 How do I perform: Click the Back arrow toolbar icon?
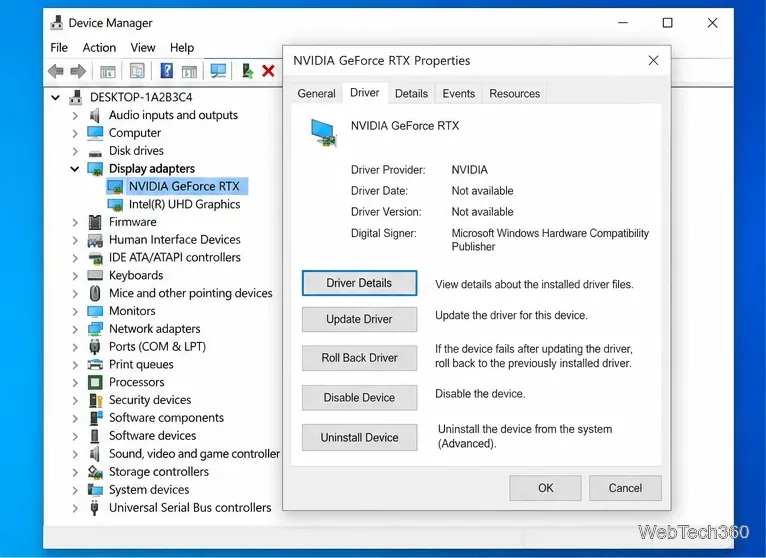point(56,71)
